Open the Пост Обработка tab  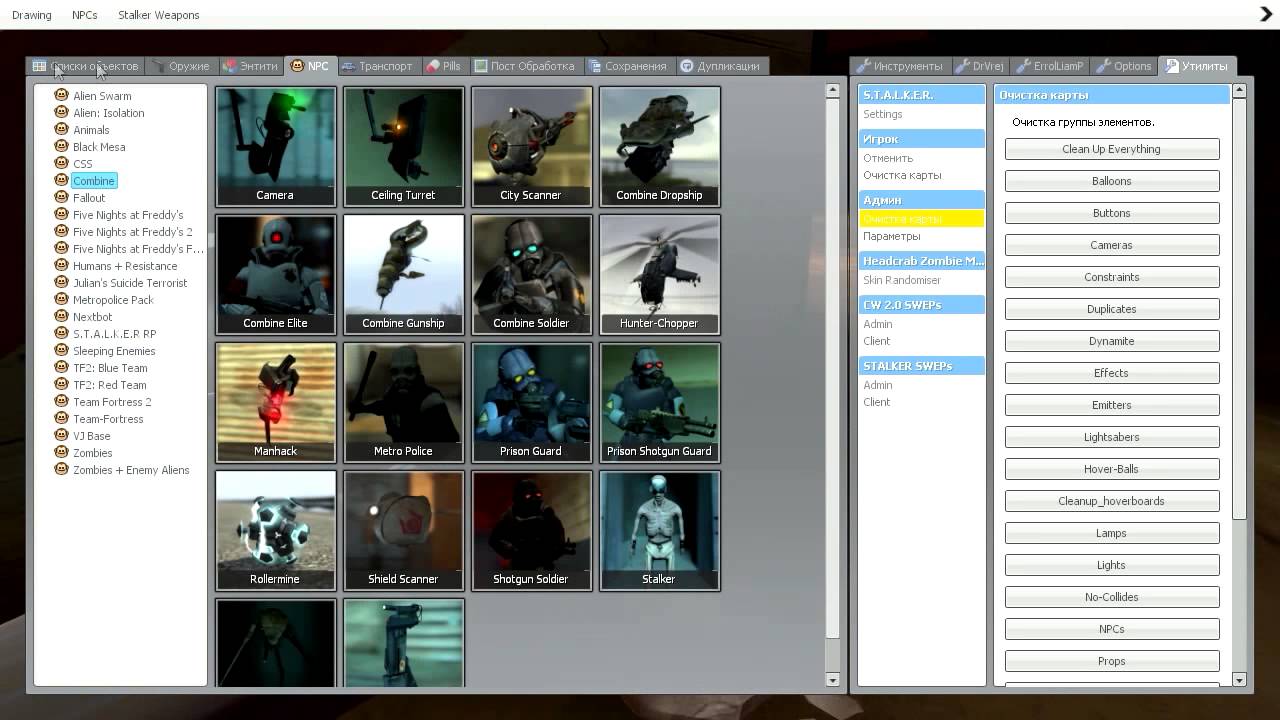point(525,66)
